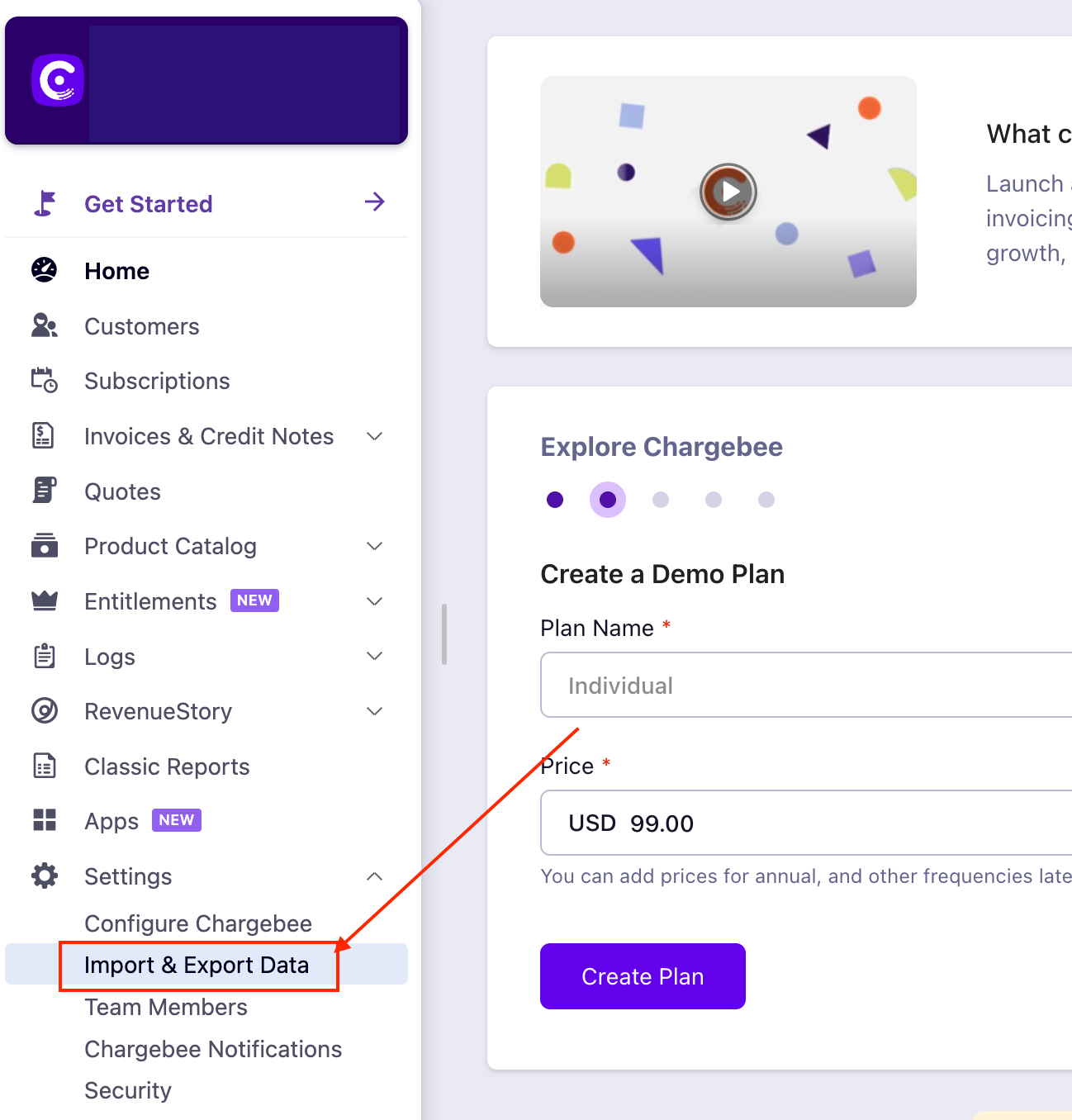
Task: Click the Subscriptions calendar icon
Action: click(x=45, y=381)
